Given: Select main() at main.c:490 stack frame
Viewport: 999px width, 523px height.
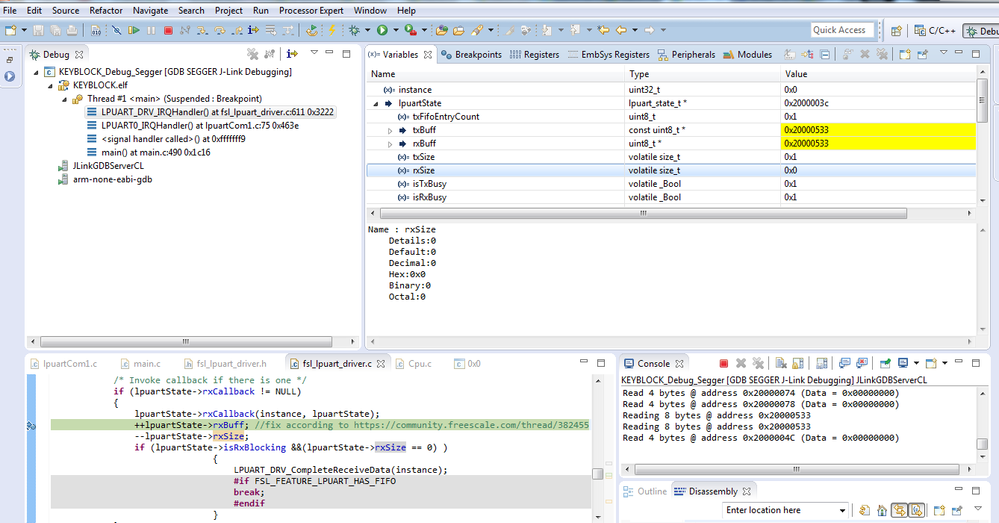Looking at the screenshot, I should 148,152.
